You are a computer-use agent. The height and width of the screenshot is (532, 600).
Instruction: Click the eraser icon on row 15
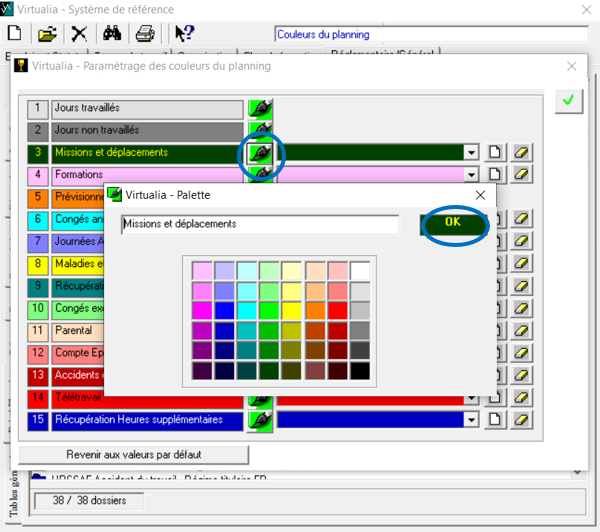click(521, 420)
